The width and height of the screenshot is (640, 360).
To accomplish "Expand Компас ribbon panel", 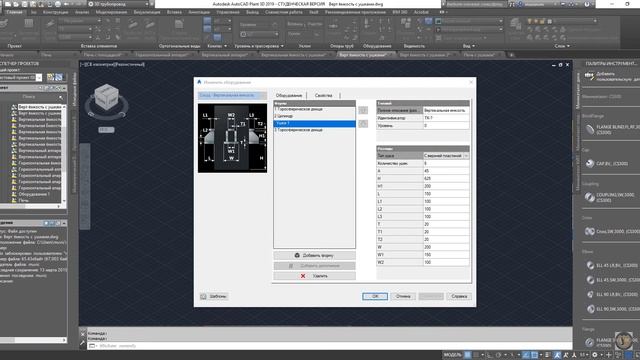I will pyautogui.click(x=217, y=46).
